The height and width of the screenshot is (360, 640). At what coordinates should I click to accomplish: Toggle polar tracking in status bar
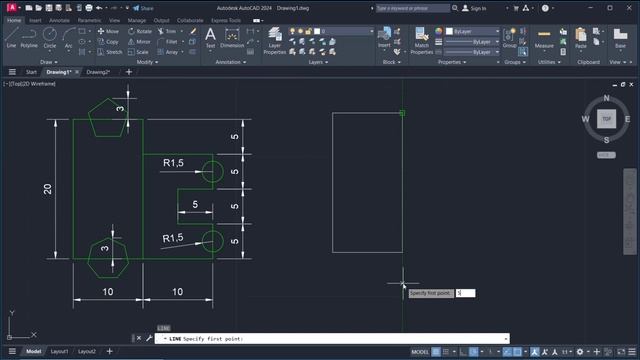[x=473, y=351]
